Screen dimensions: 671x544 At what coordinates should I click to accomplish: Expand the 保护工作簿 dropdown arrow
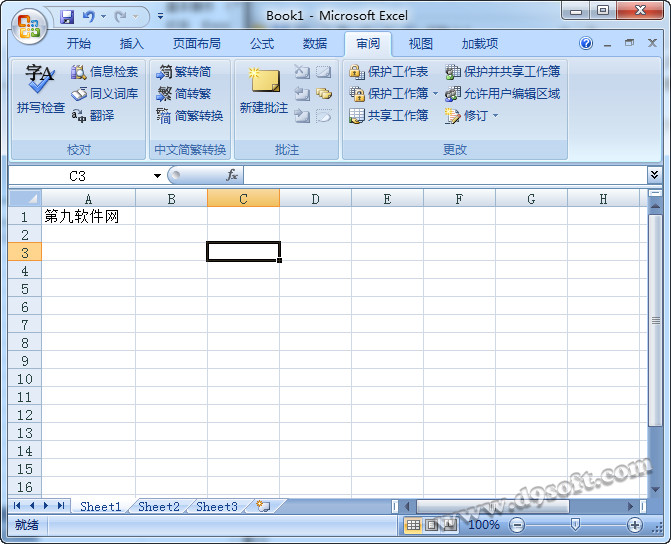[x=435, y=93]
